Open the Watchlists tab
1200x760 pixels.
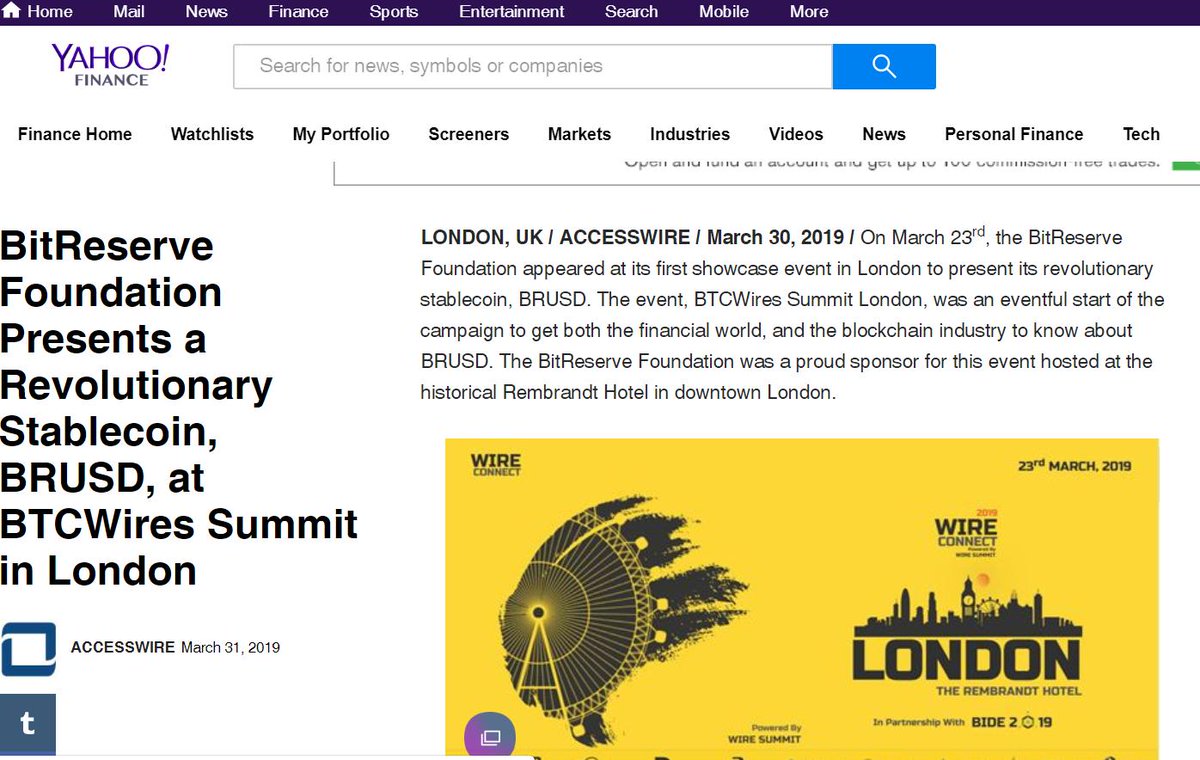coord(212,134)
